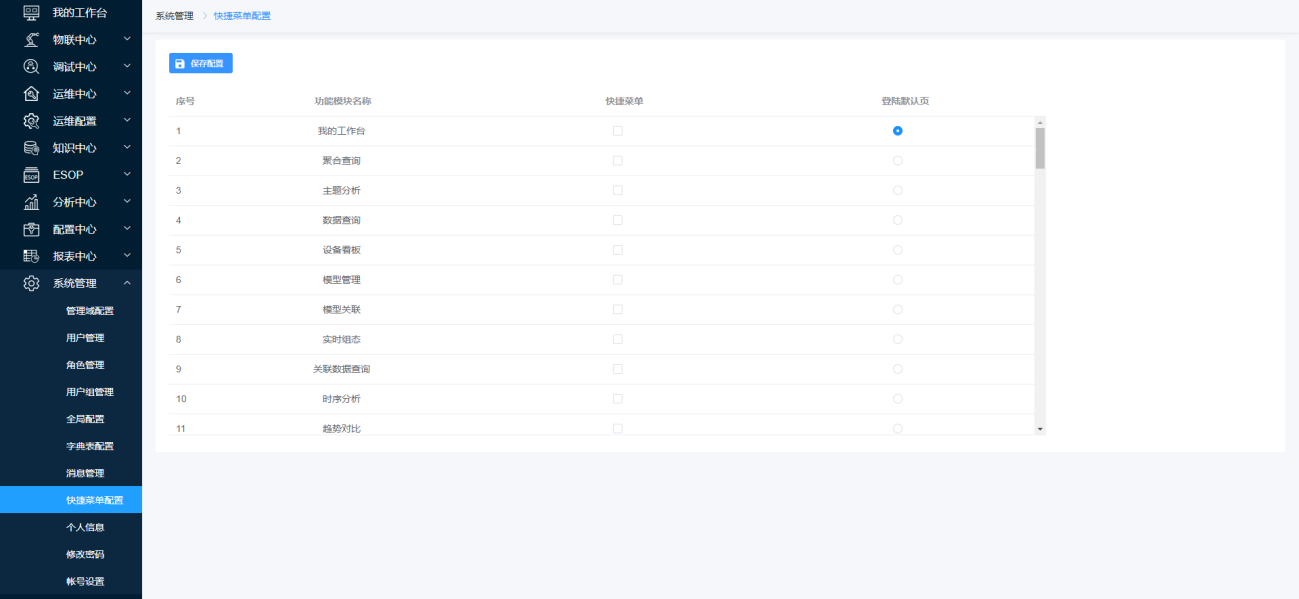This screenshot has width=1299, height=599.
Task: Check the 快捷菜单 box for 设备看板
Action: [x=617, y=250]
